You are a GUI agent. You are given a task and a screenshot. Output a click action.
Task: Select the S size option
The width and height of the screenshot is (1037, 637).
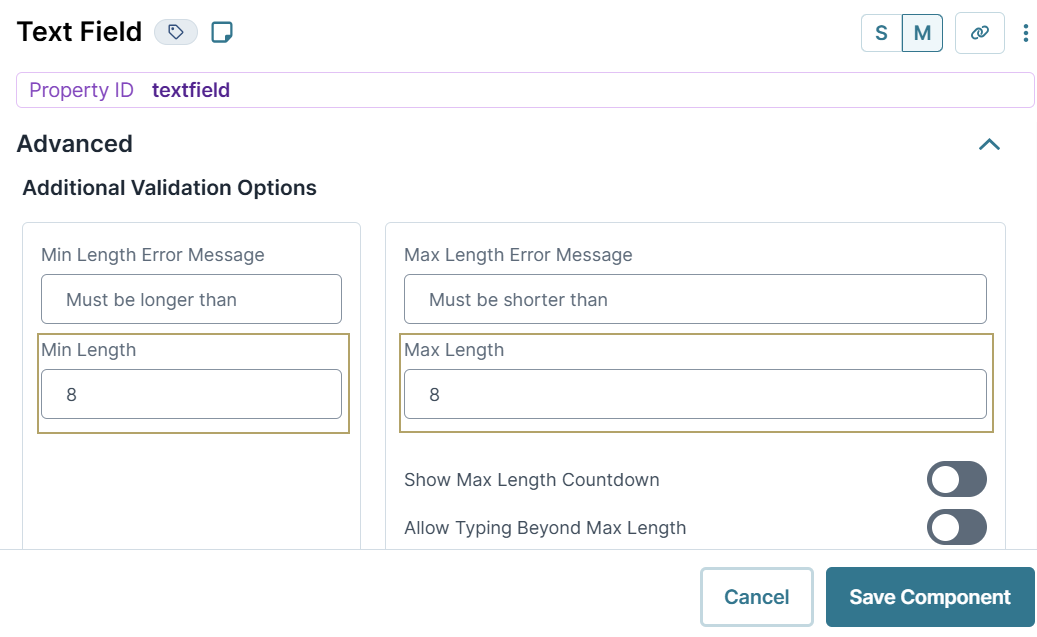(882, 32)
